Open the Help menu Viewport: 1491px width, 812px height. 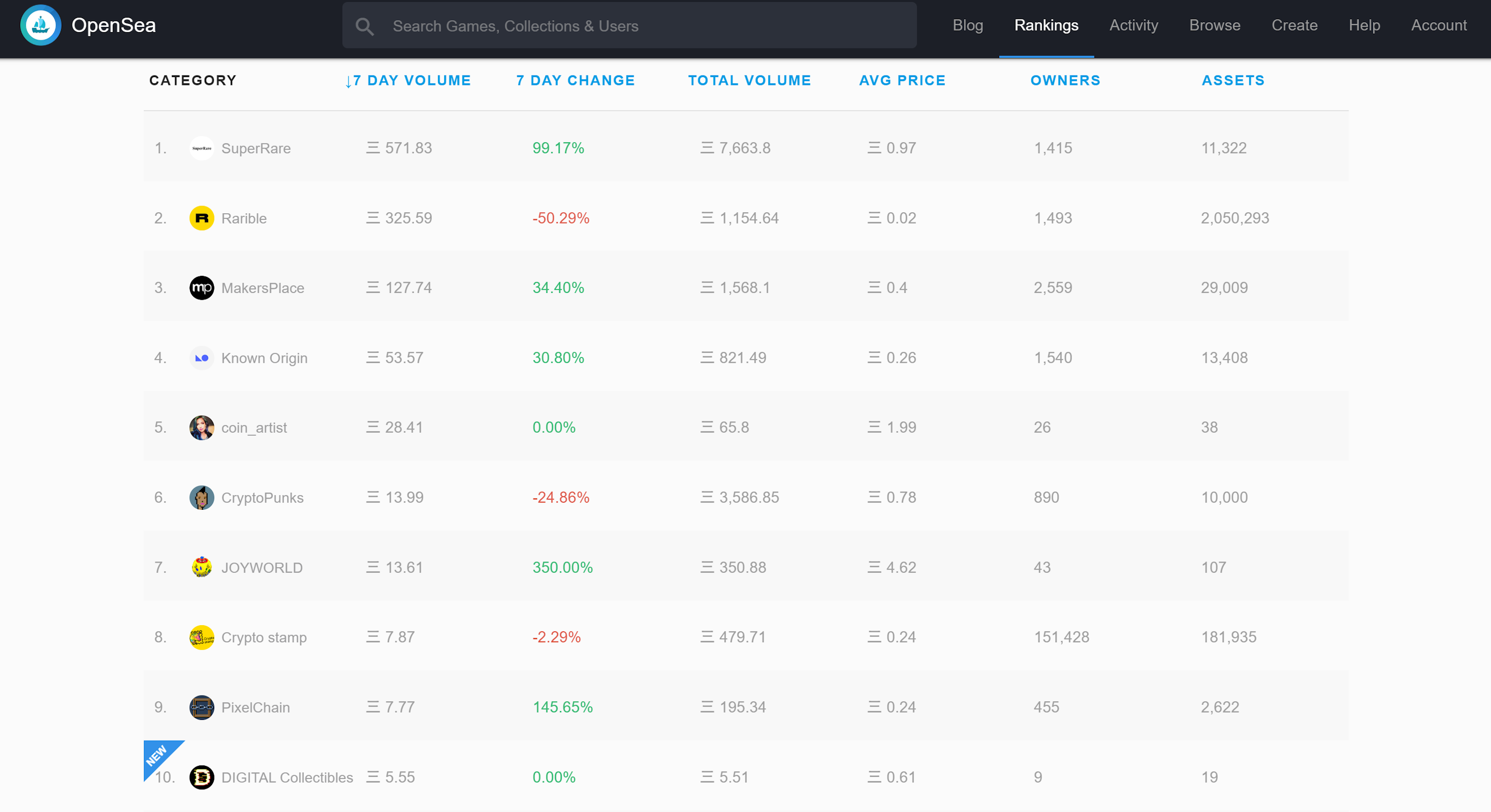tap(1364, 25)
